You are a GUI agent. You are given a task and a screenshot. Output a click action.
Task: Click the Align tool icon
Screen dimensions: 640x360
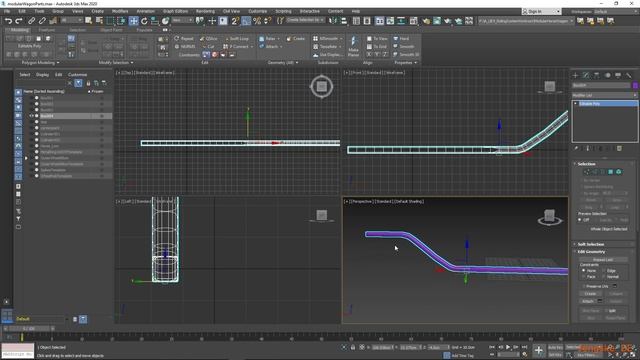pyautogui.click(x=344, y=21)
